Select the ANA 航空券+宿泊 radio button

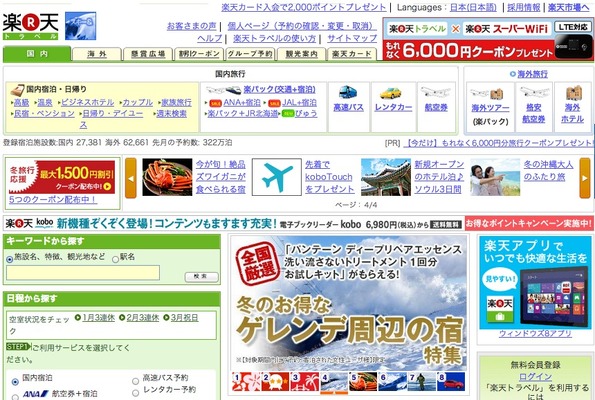15,397
